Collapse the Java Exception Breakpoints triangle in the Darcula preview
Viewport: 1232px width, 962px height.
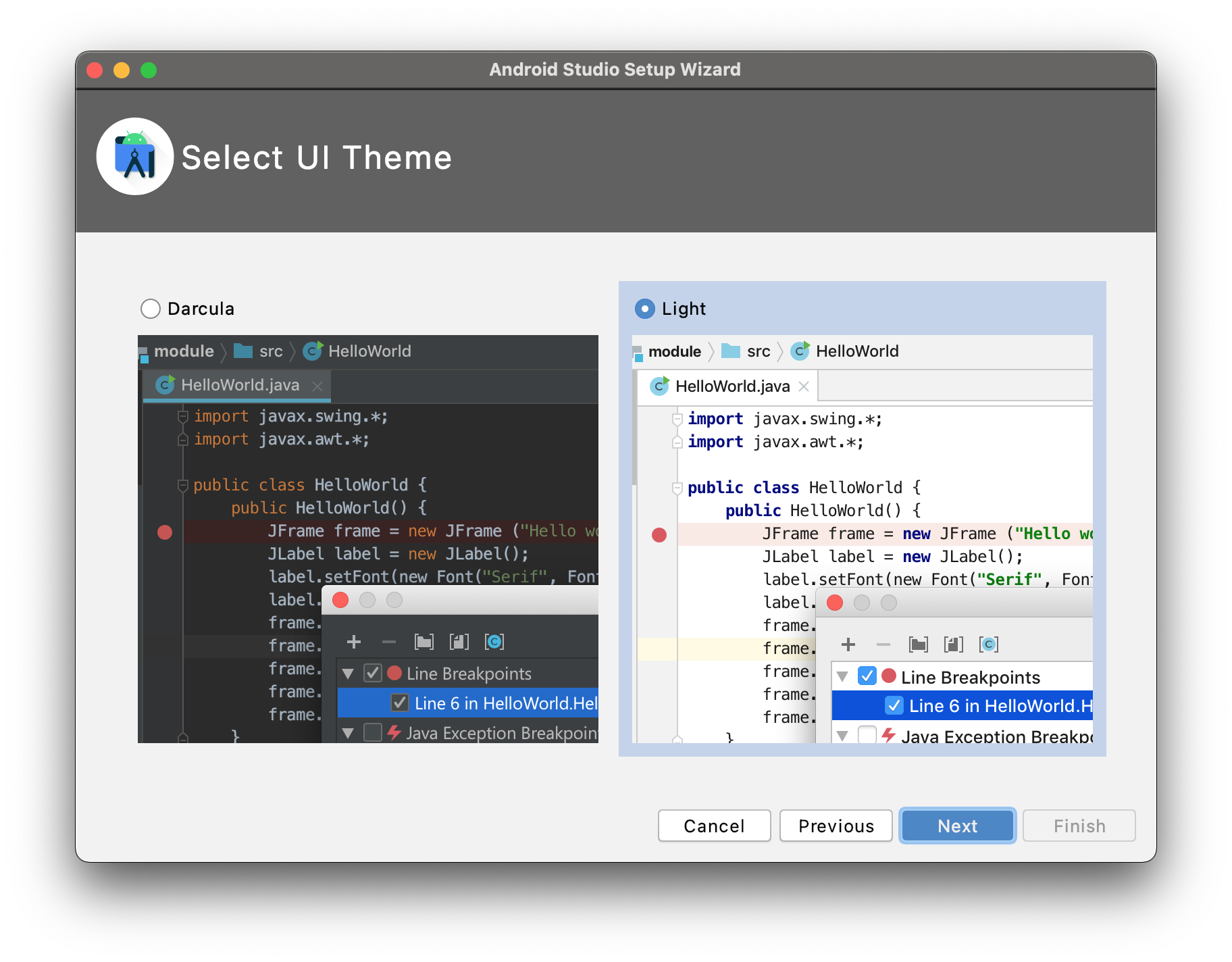pyautogui.click(x=349, y=733)
